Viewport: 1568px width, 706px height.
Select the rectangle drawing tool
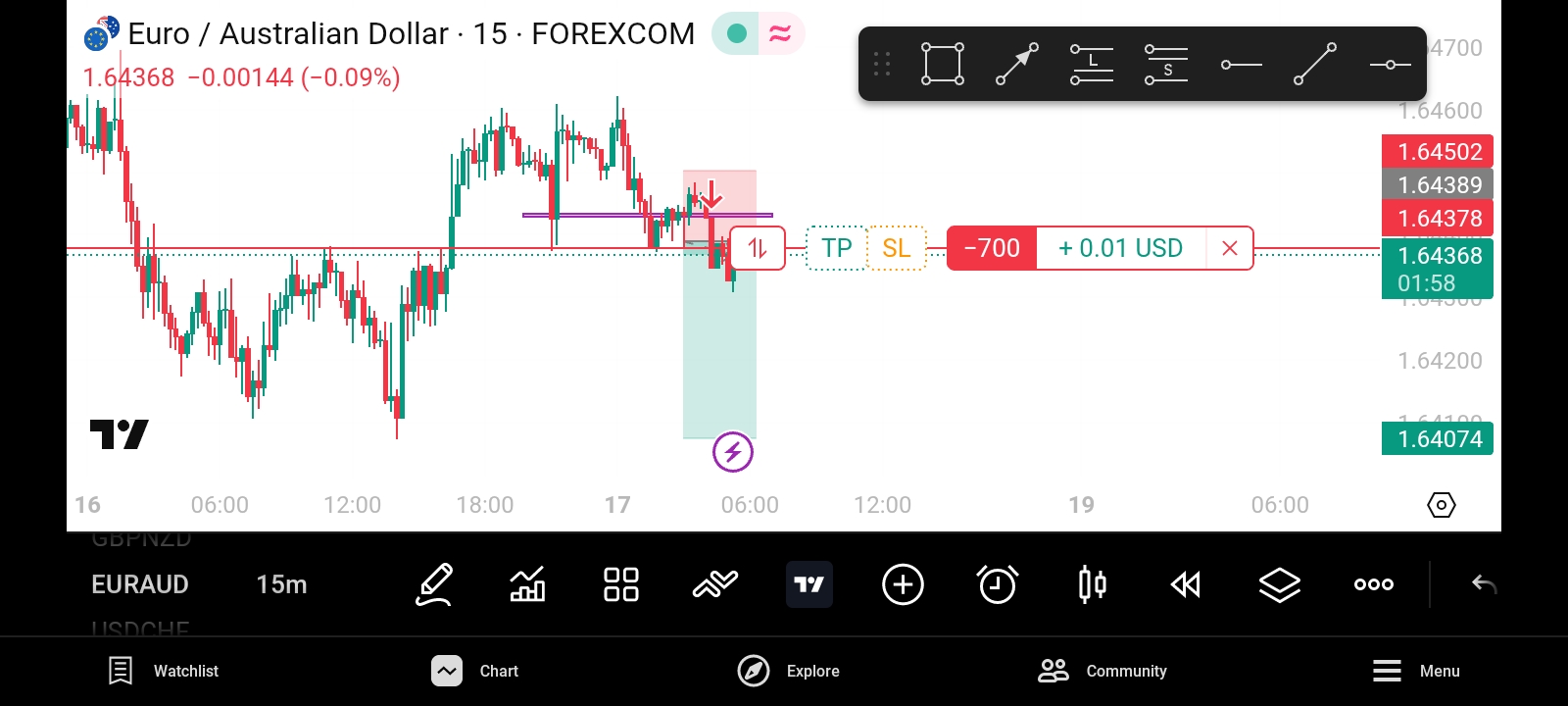(x=943, y=64)
